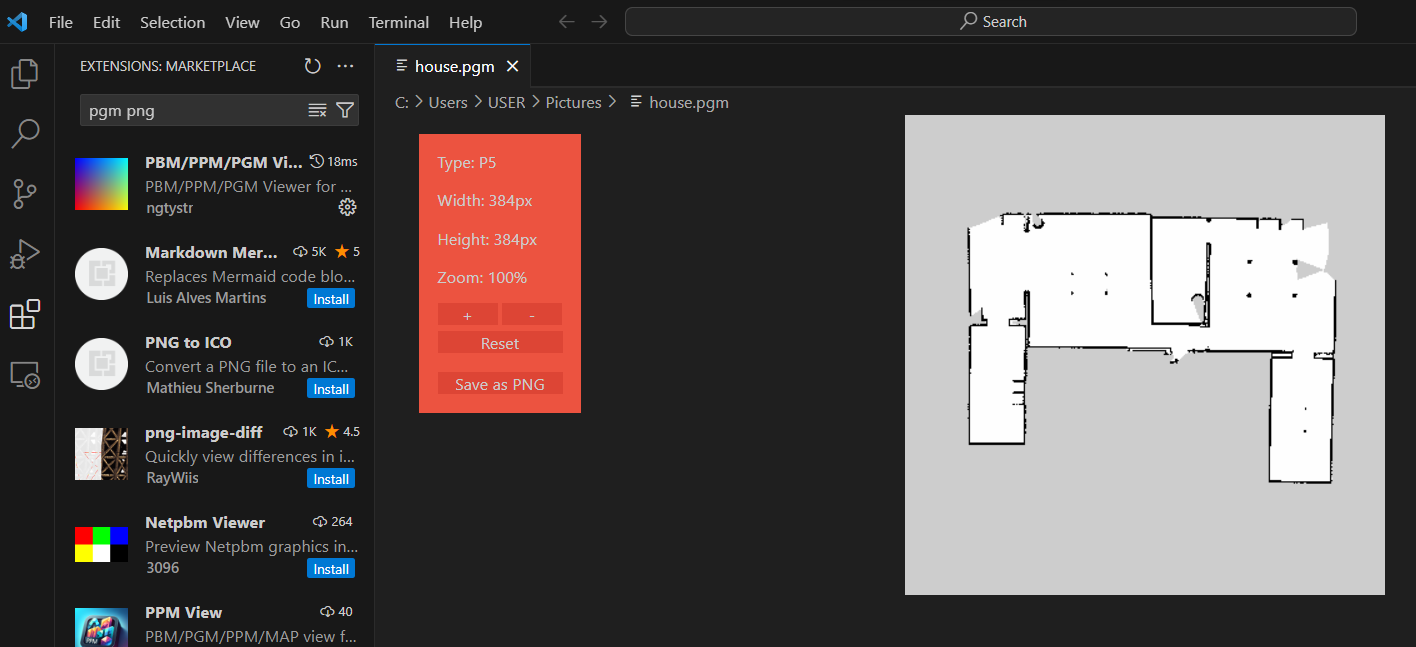Click Save as PNG button
1416x647 pixels.
[x=500, y=384]
